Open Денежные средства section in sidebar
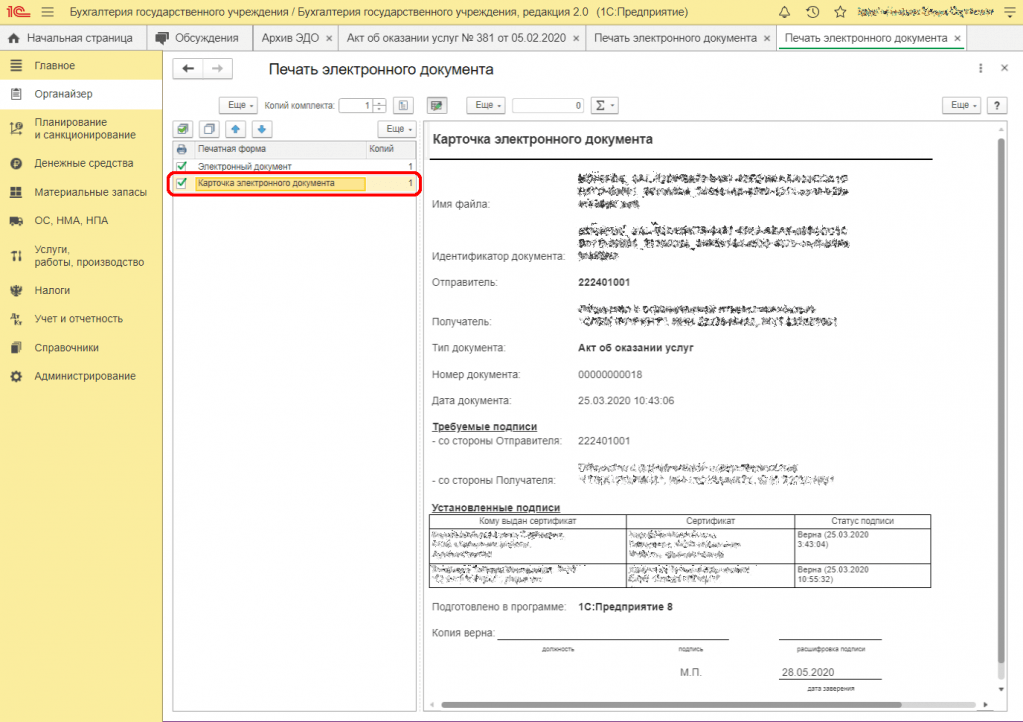The height and width of the screenshot is (722, 1023). point(83,163)
